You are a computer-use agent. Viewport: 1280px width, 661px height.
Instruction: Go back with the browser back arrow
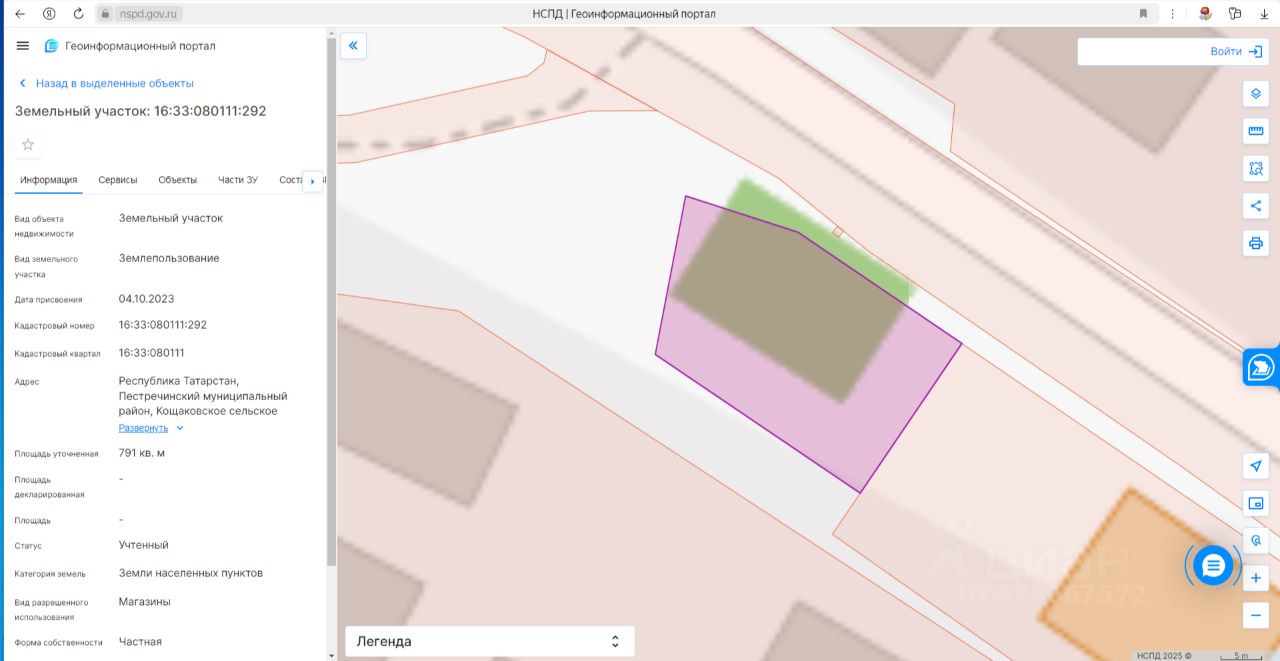[19, 14]
